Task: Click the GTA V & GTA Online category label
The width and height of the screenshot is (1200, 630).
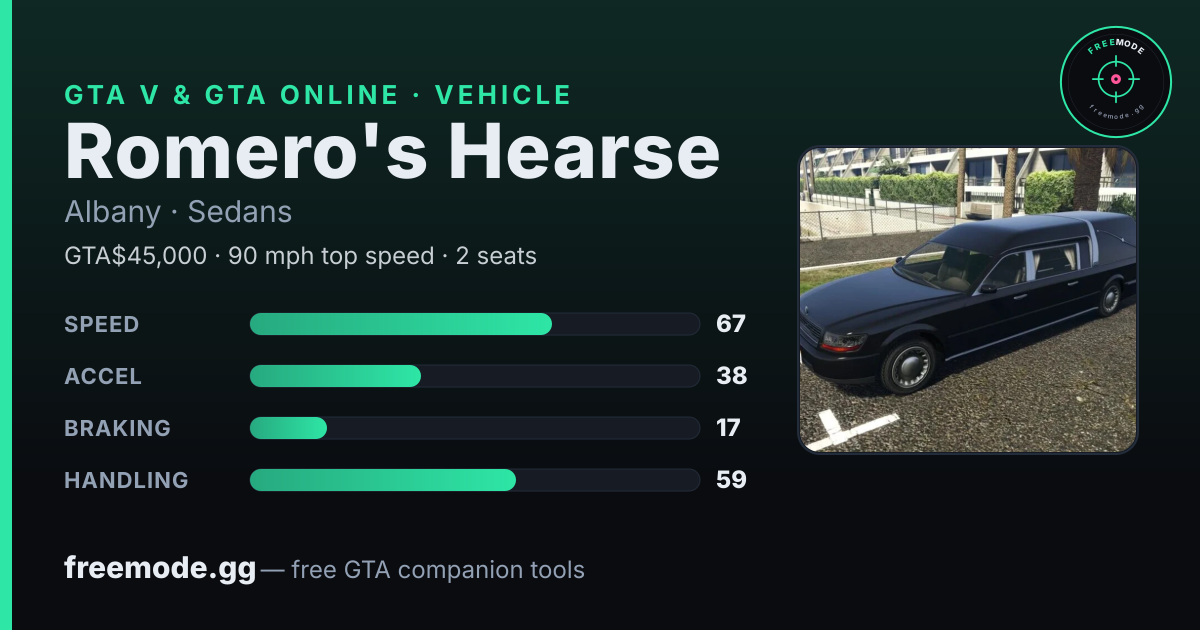Action: [318, 95]
